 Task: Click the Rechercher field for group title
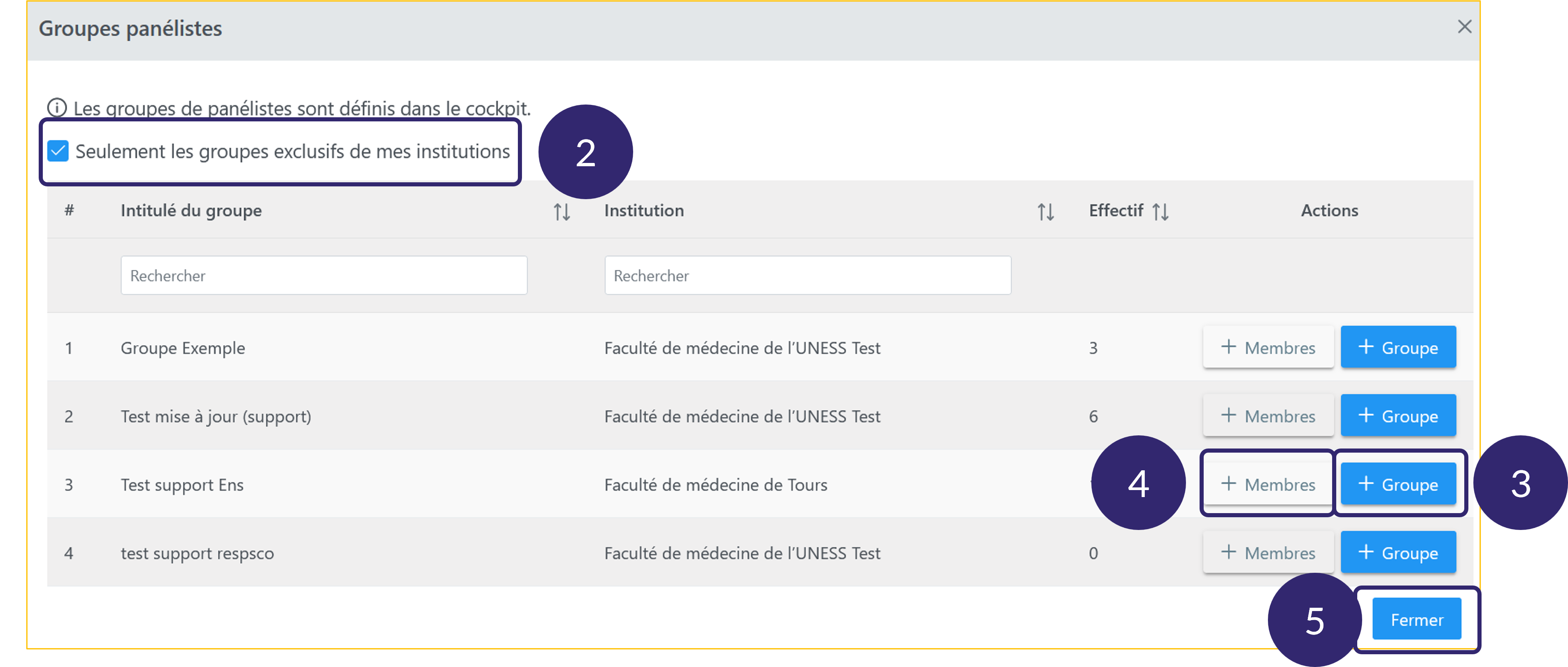[323, 276]
